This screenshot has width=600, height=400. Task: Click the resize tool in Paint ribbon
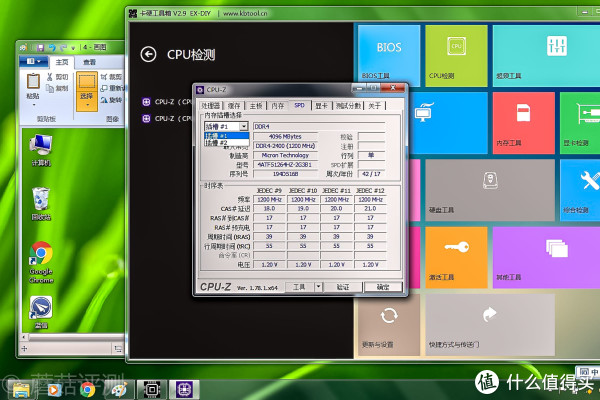[111, 88]
